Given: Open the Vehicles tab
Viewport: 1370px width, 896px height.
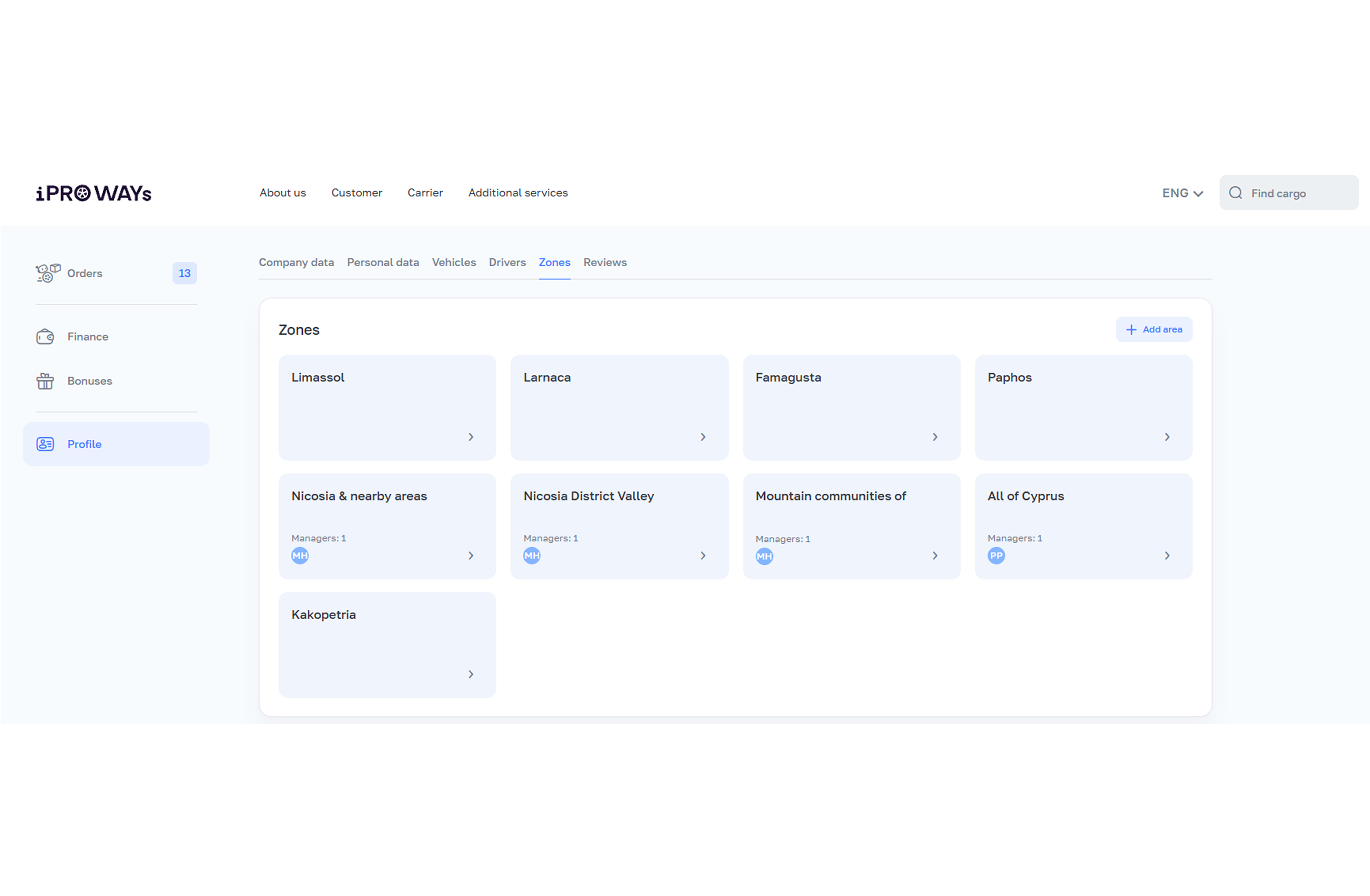Looking at the screenshot, I should (454, 262).
